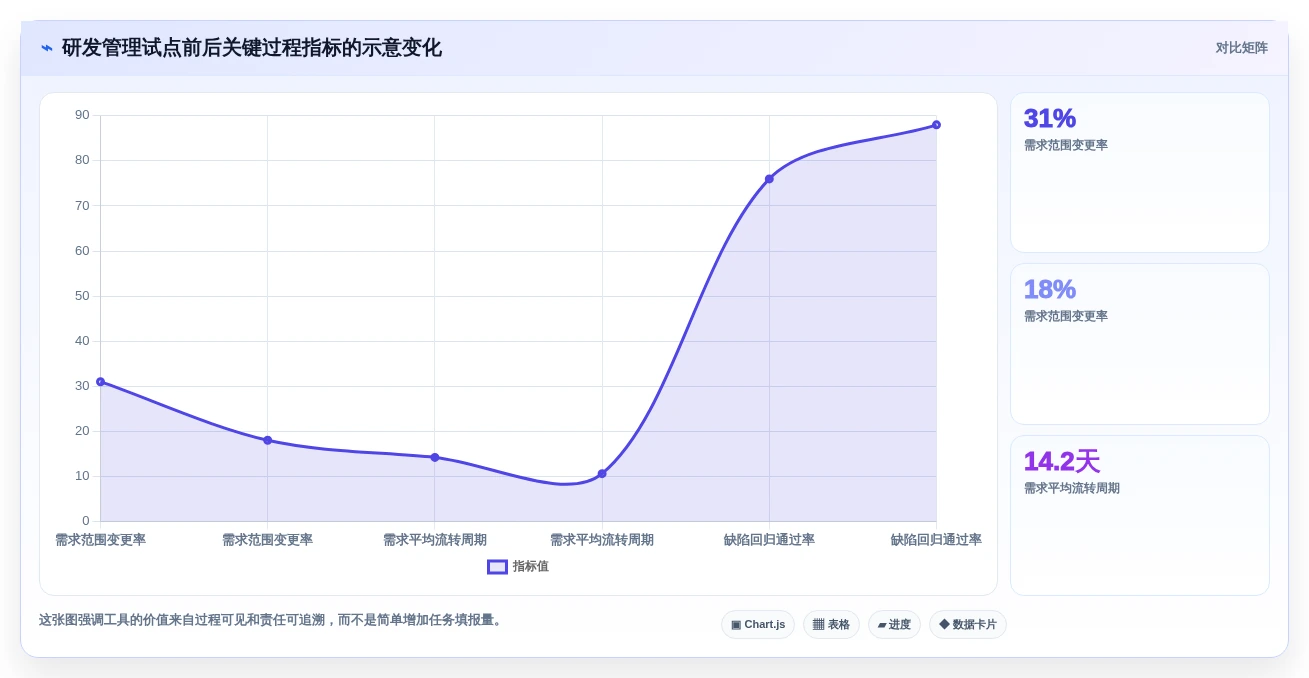Click the data point at value 18
The image size is (1309, 678).
(x=267, y=440)
